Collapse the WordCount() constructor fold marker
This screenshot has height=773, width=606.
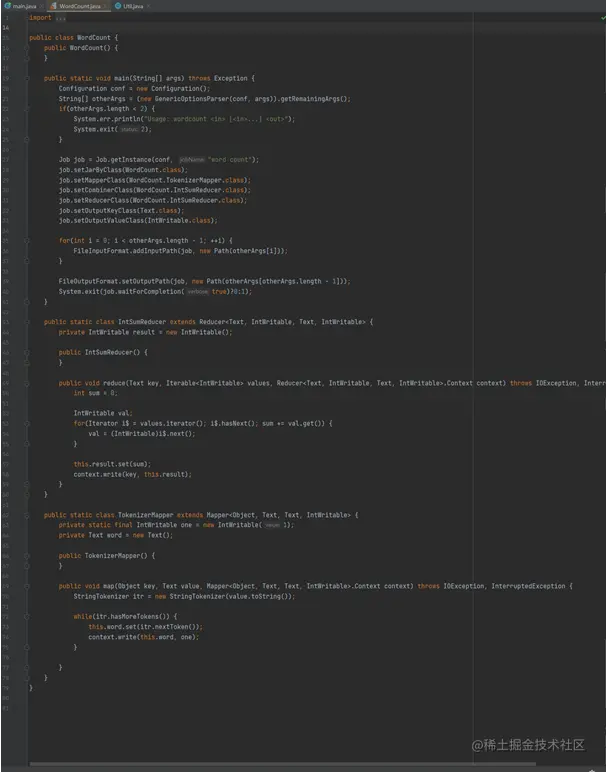pos(27,48)
